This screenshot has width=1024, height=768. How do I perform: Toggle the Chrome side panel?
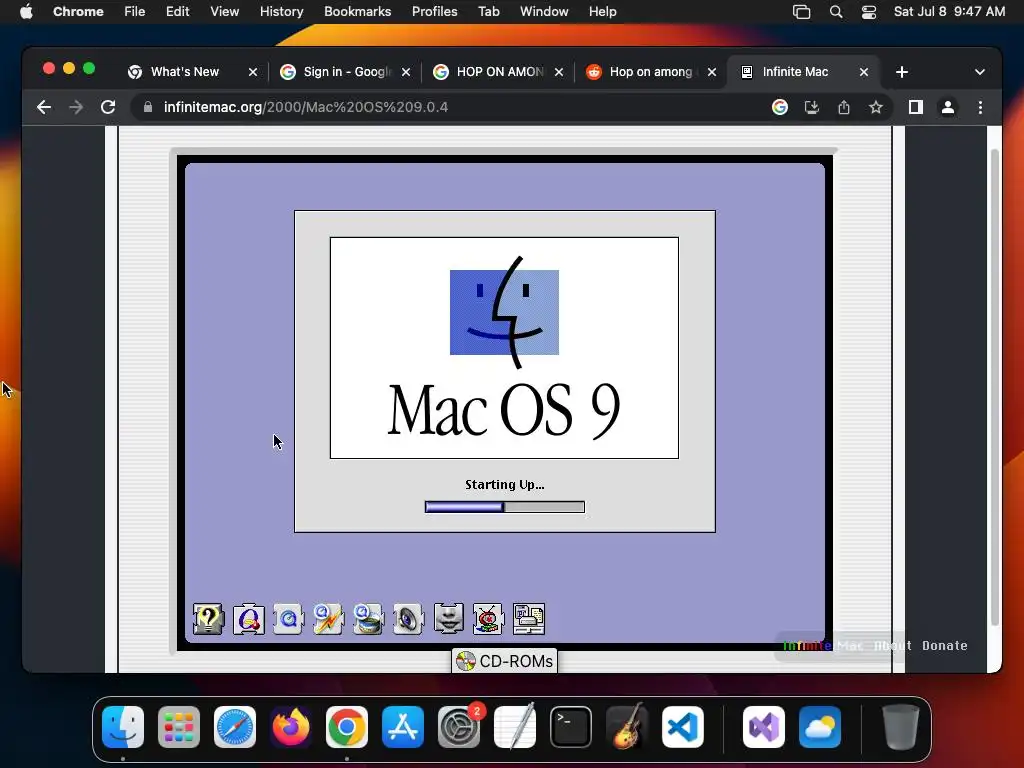click(916, 107)
